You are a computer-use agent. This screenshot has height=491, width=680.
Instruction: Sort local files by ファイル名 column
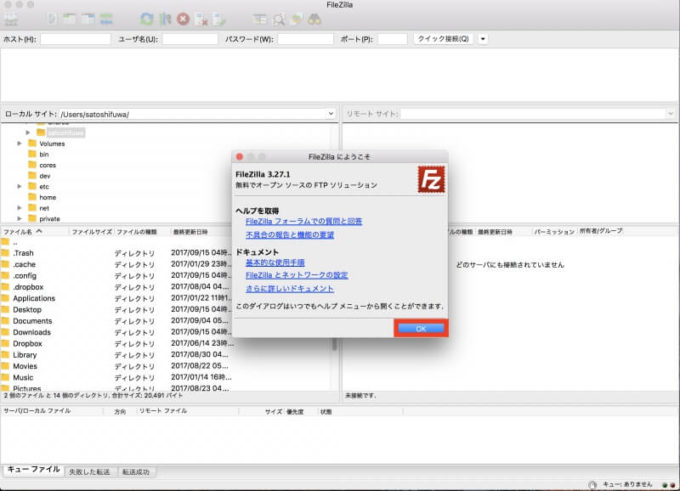pos(35,232)
